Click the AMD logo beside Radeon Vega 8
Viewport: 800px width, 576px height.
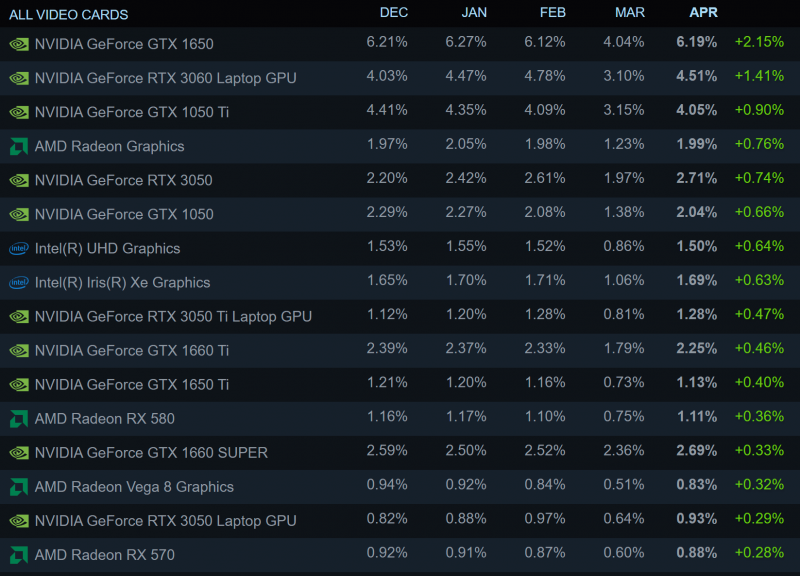[x=18, y=486]
